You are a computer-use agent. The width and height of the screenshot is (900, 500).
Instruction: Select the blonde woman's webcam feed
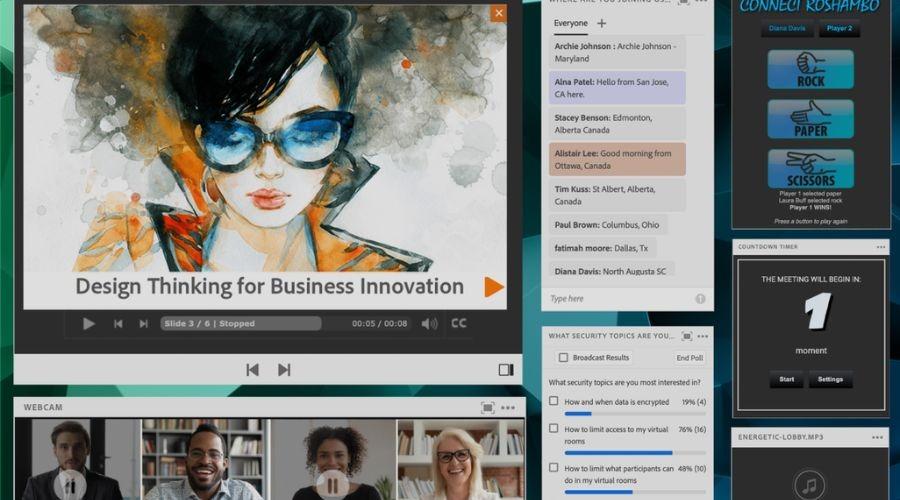tap(460, 459)
